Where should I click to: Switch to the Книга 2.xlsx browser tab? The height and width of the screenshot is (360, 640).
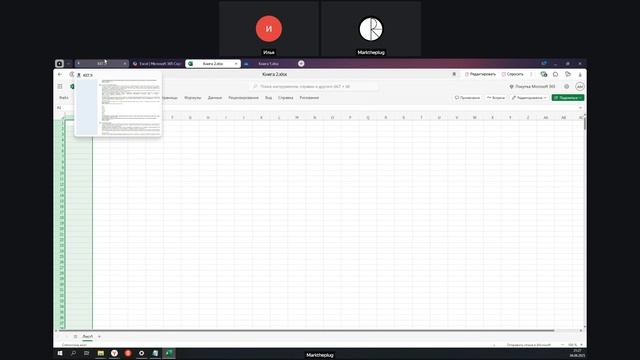(213, 64)
